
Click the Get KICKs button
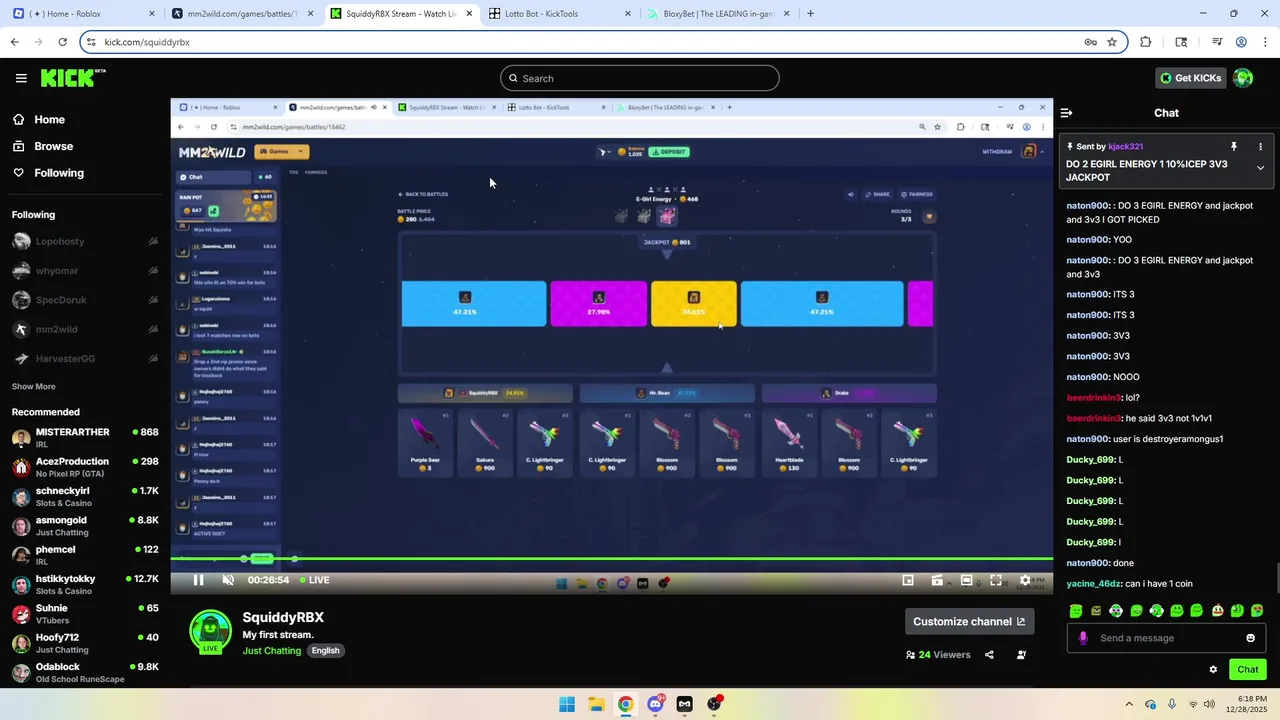(1190, 78)
